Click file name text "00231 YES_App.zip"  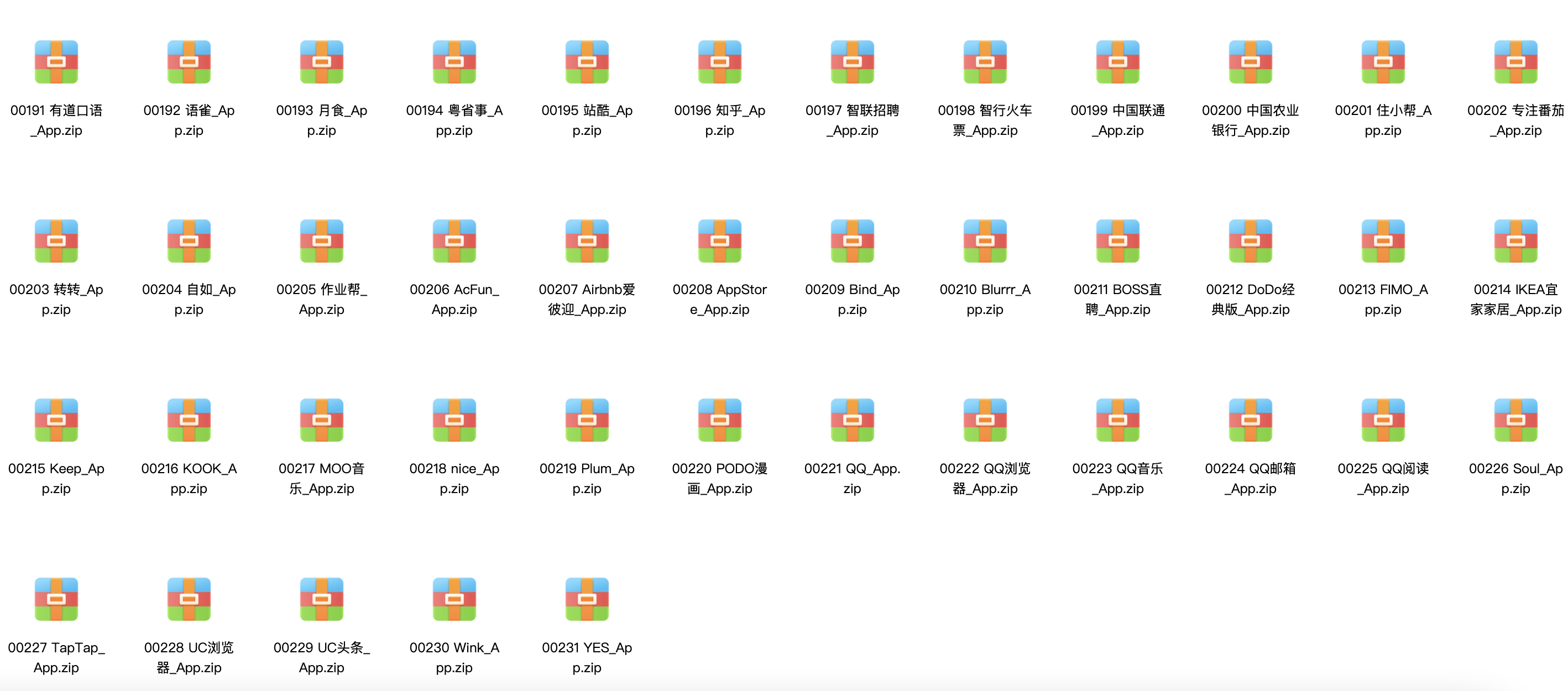pyautogui.click(x=587, y=657)
